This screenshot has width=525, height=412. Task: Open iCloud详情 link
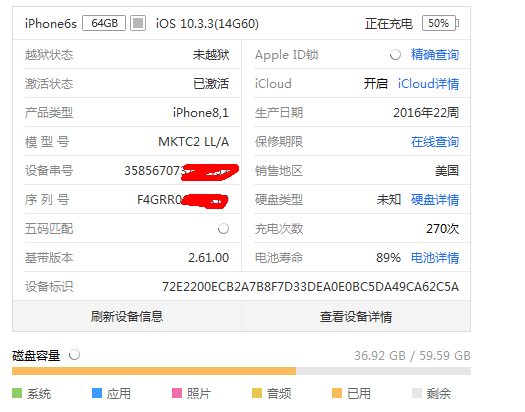(x=428, y=84)
